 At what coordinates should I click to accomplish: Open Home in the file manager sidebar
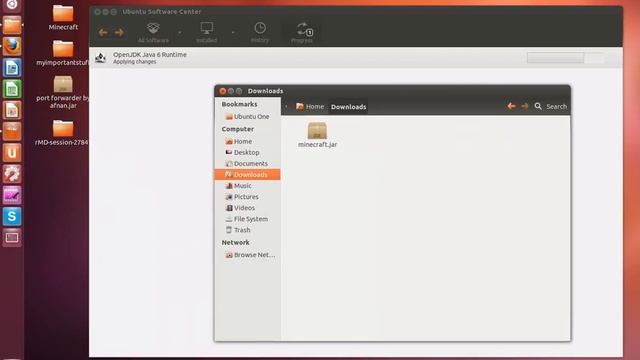239,141
